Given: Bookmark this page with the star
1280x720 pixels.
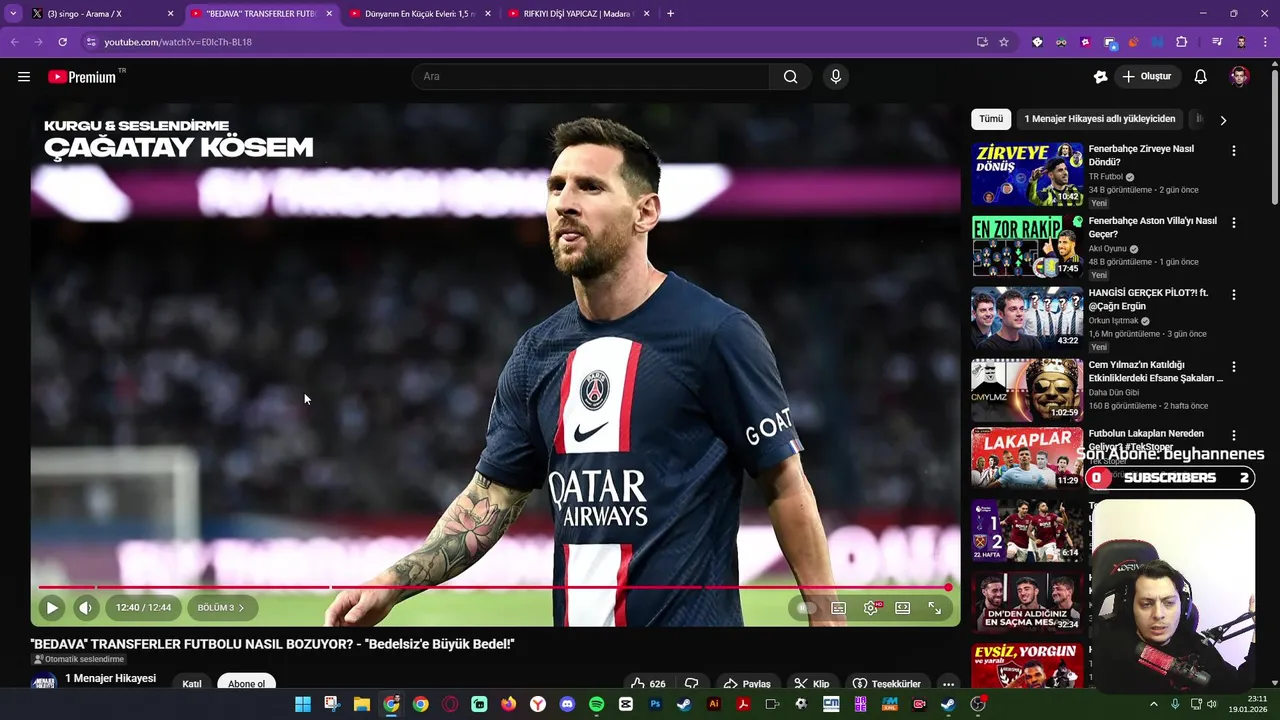Looking at the screenshot, I should tap(1004, 42).
